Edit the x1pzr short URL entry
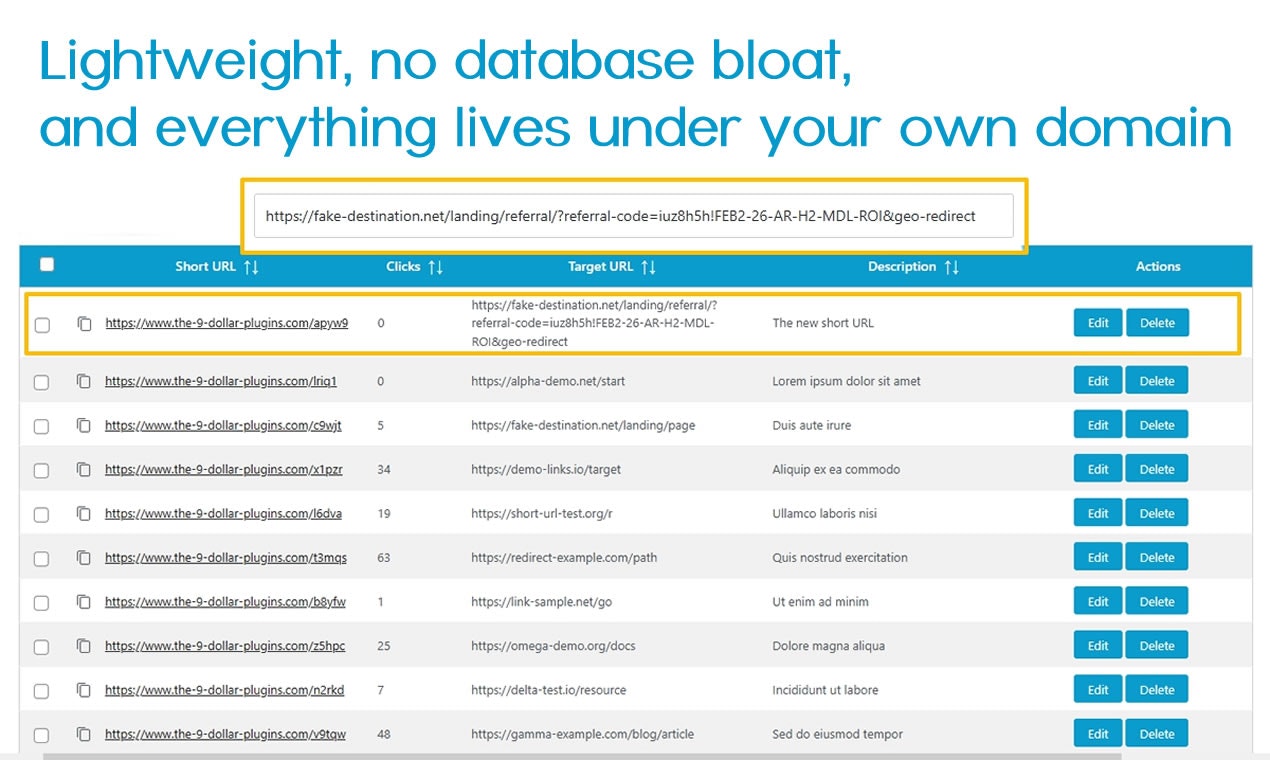This screenshot has height=760, width=1270. (x=1098, y=469)
